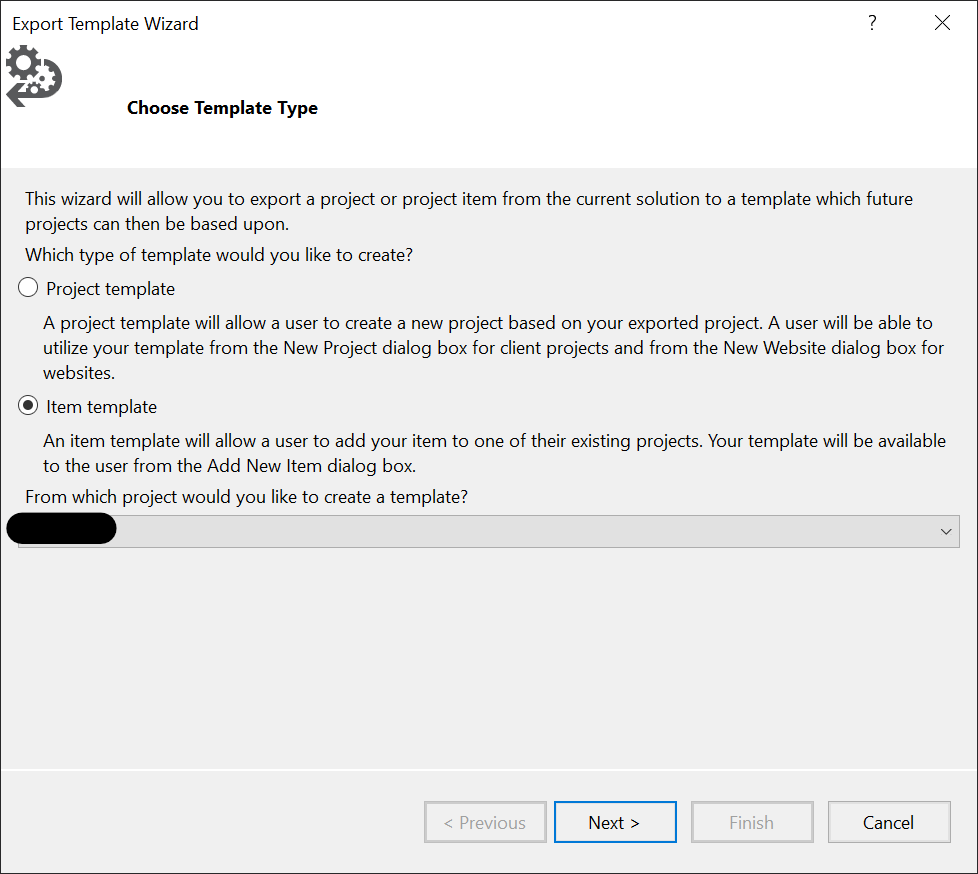
Task: Select the Project template radio button
Action: coord(28,289)
